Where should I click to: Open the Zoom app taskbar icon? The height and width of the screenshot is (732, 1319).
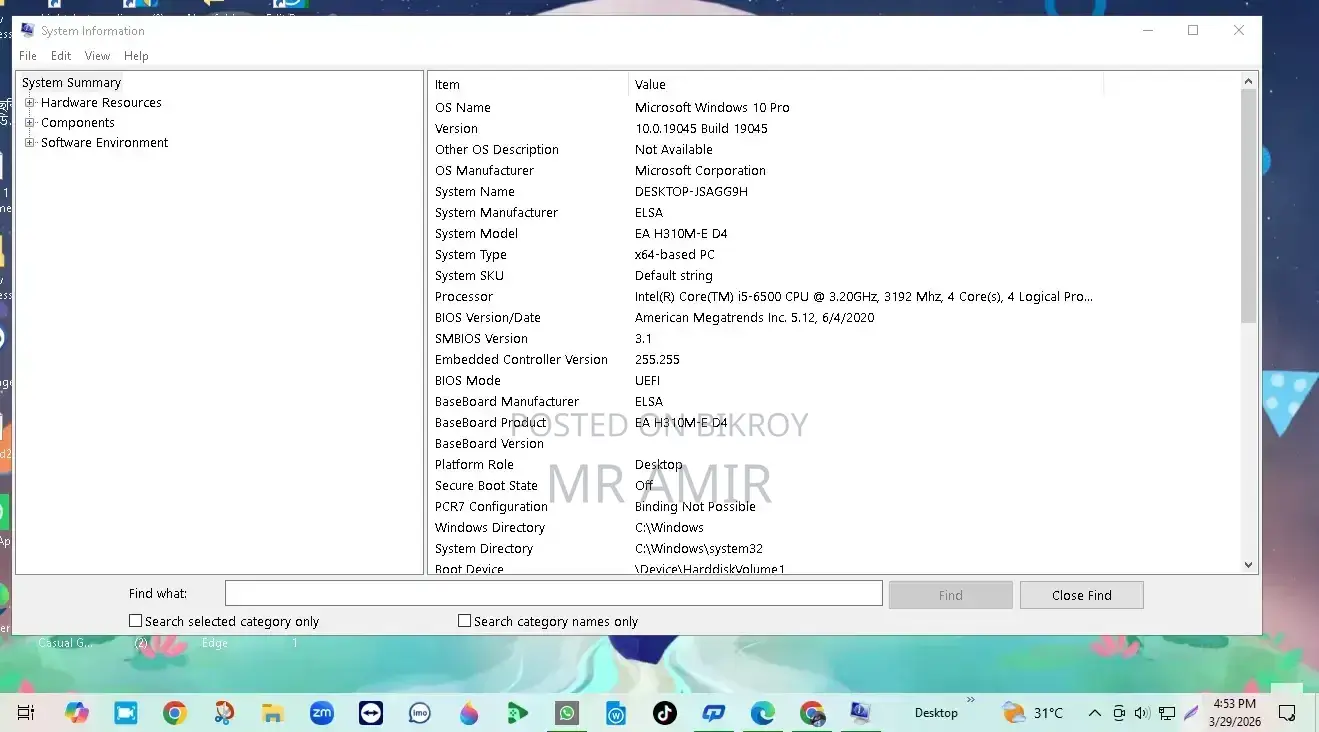point(322,713)
